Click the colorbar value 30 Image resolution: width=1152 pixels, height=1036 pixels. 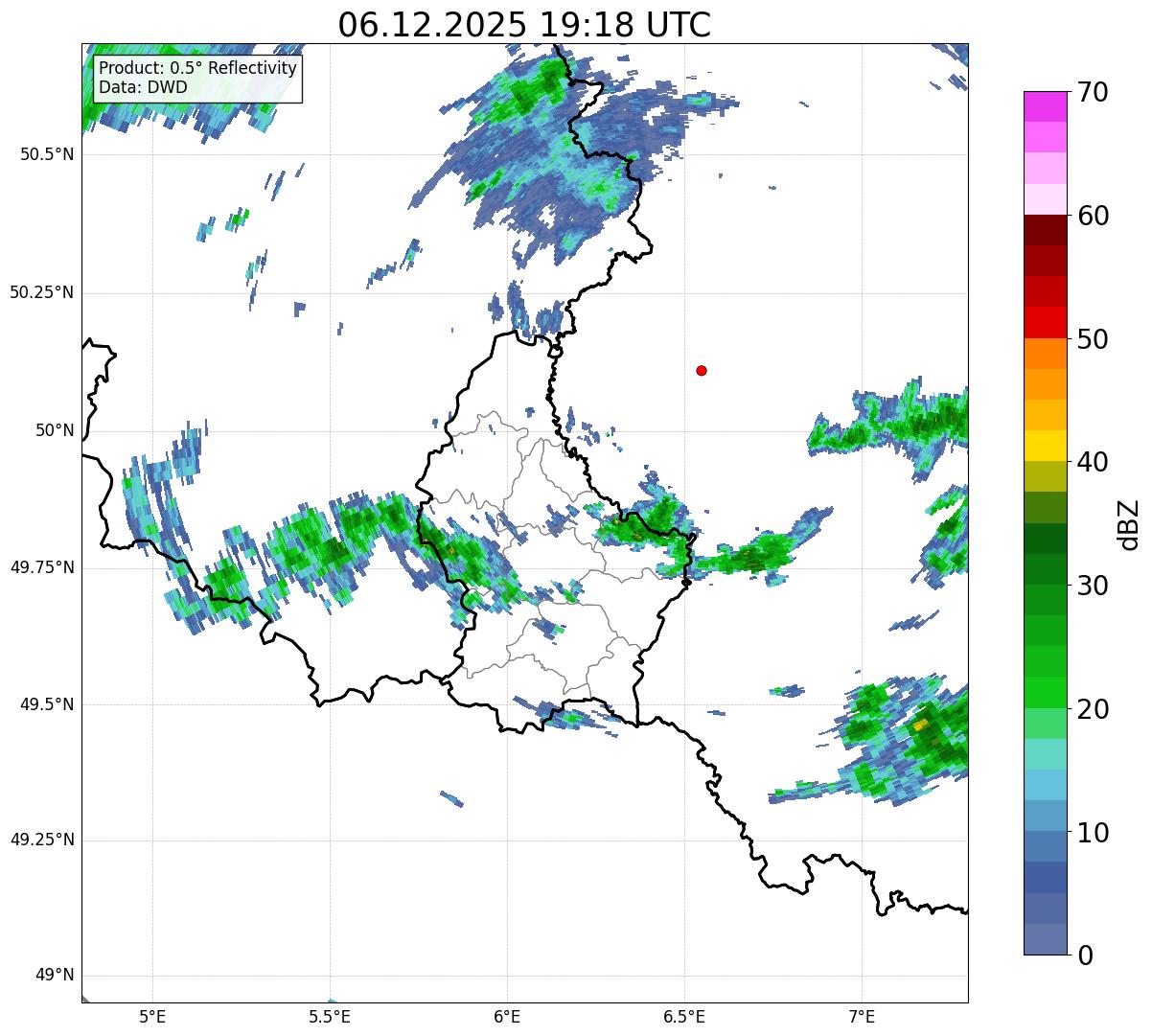coord(1093,586)
